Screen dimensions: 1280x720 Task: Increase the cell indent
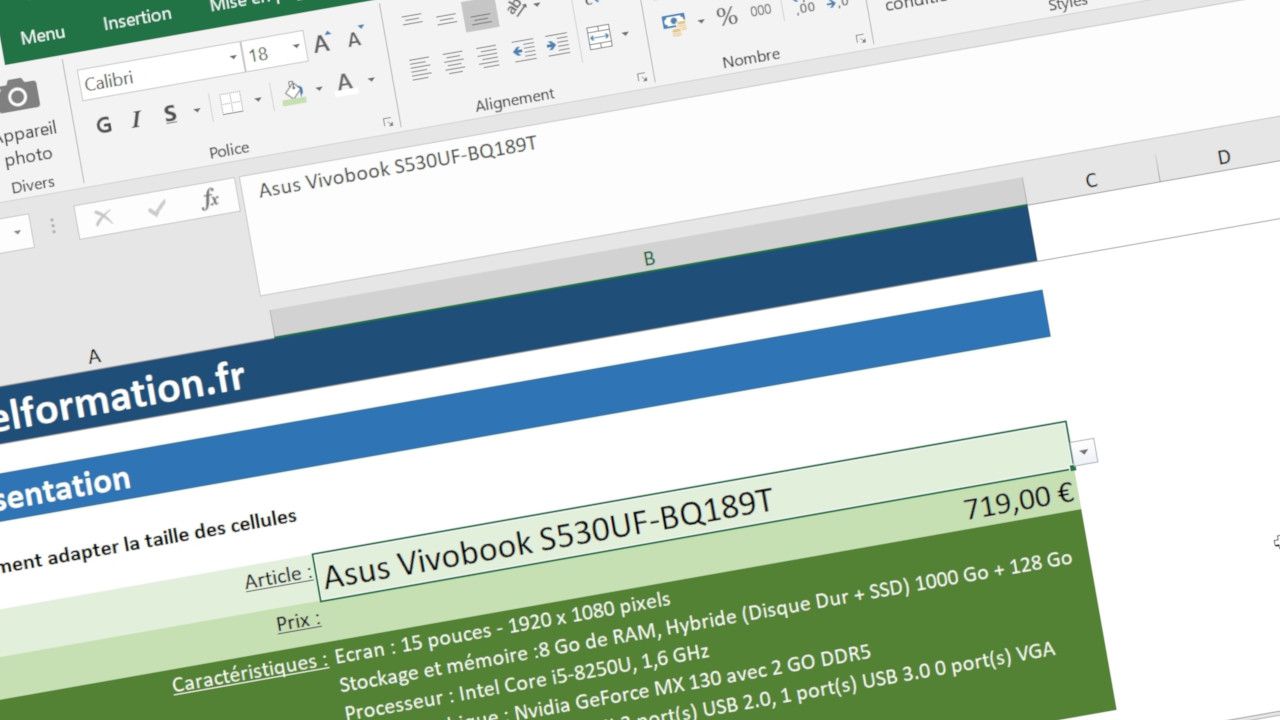coord(557,45)
